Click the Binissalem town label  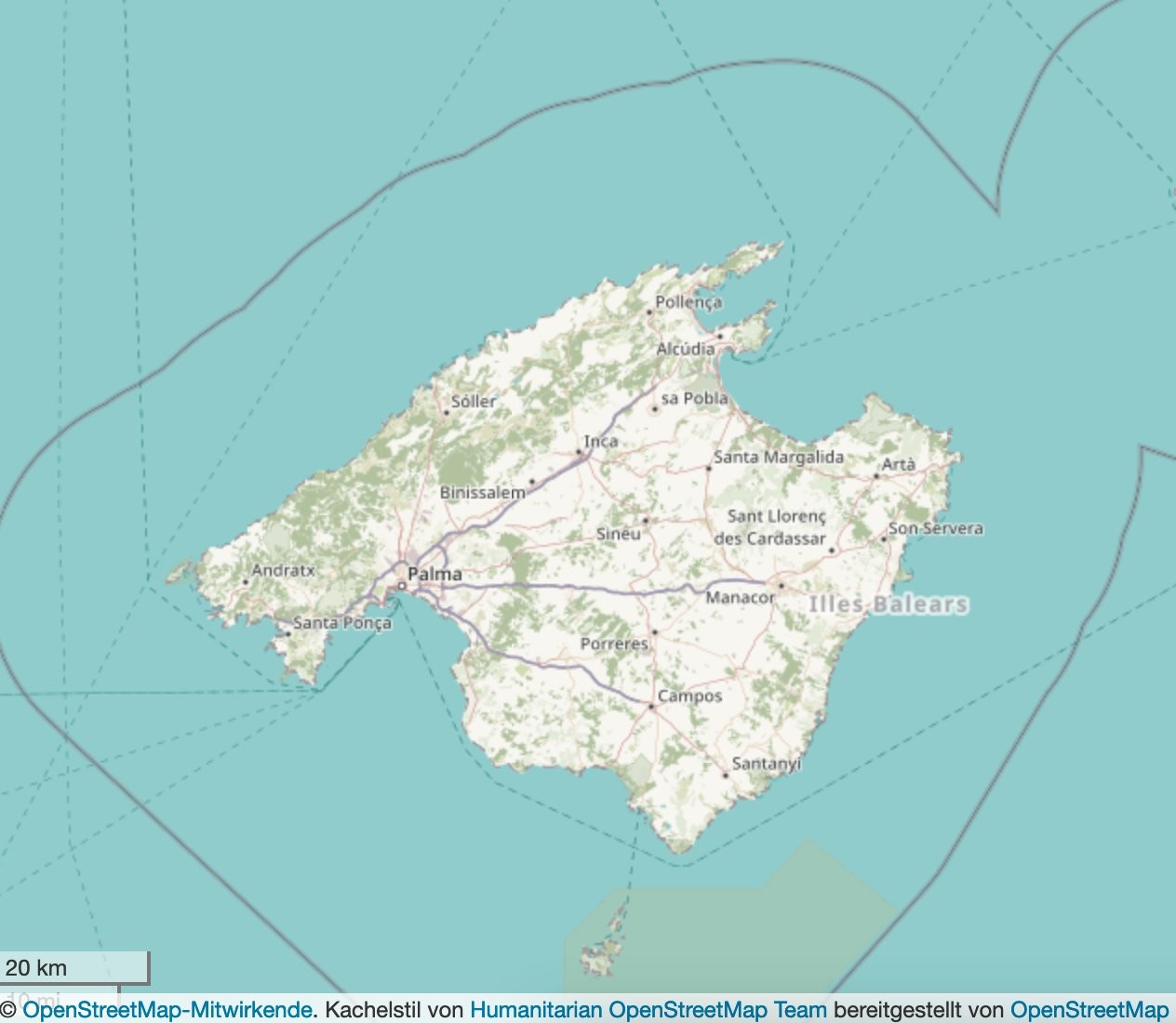click(483, 492)
